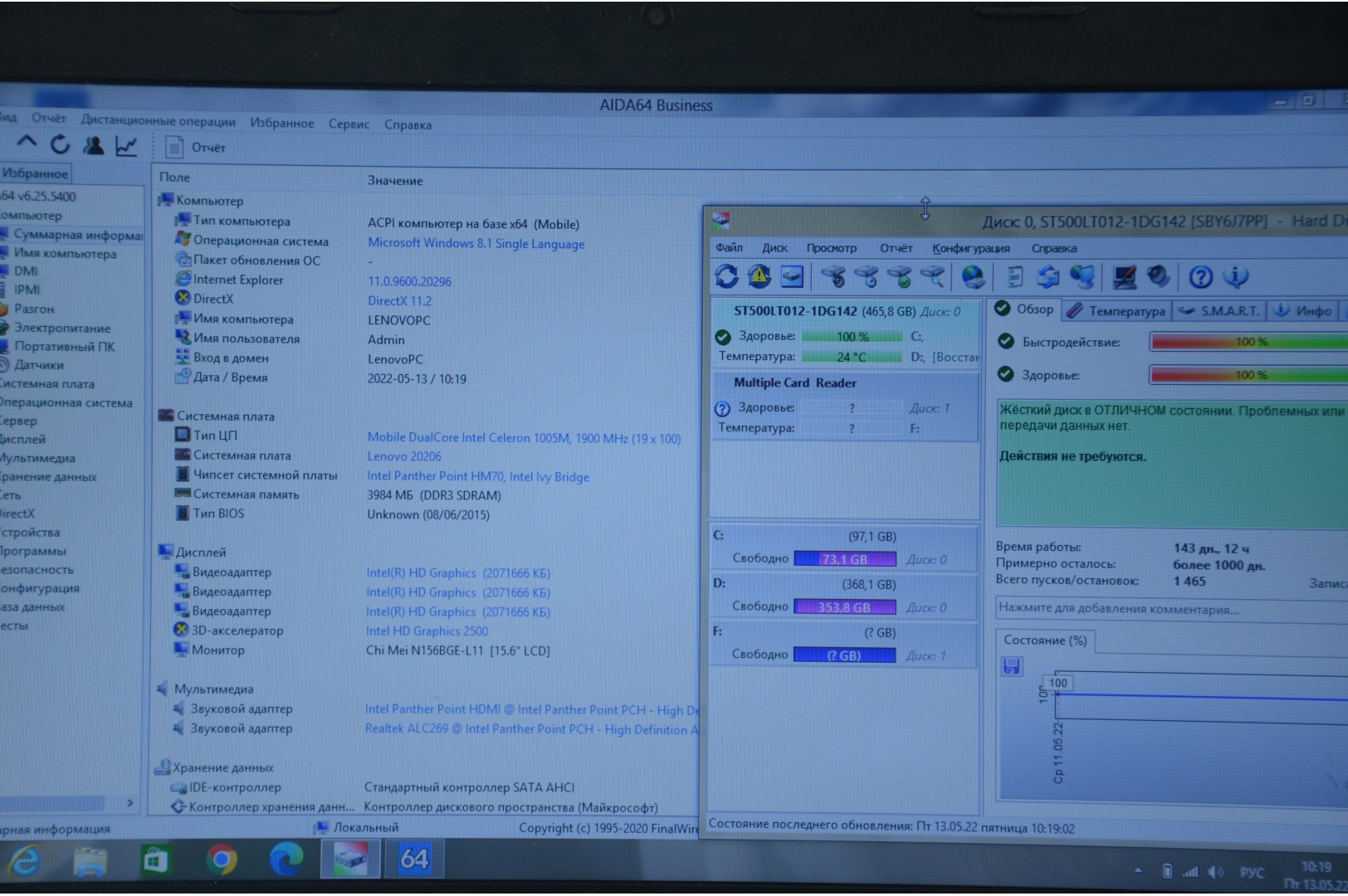Start the extended self-test clock disk icon

pos(866,276)
